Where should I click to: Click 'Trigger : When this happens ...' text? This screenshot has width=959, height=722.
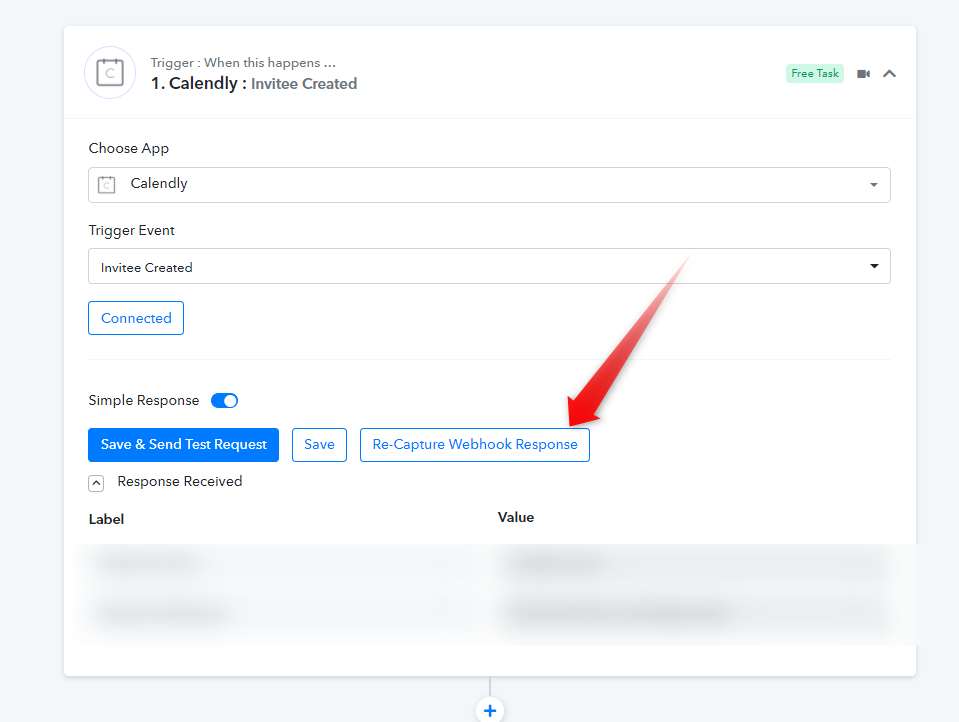[x=243, y=62]
